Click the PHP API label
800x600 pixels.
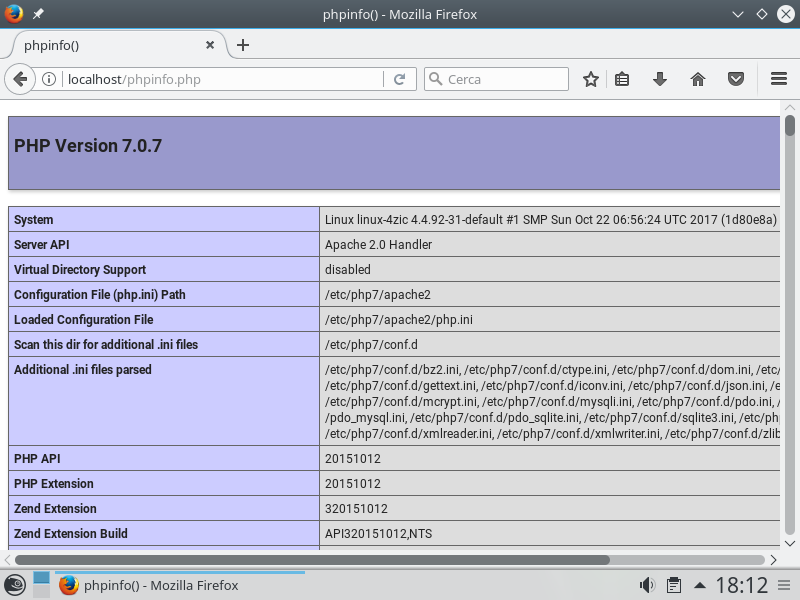tap(37, 458)
